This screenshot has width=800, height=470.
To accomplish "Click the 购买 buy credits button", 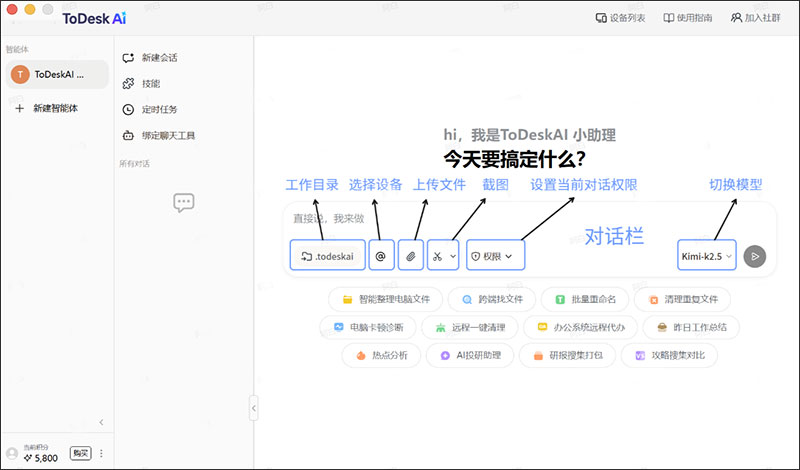I will (x=81, y=453).
